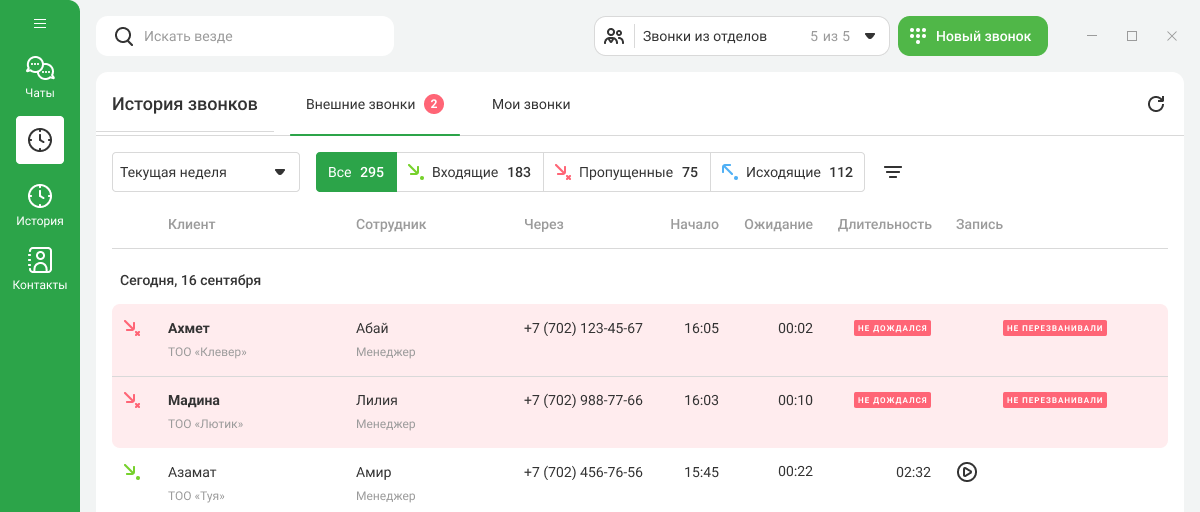Open the missed call row from Ахмет
Screen dimensions: 1200x512
tap(640, 340)
